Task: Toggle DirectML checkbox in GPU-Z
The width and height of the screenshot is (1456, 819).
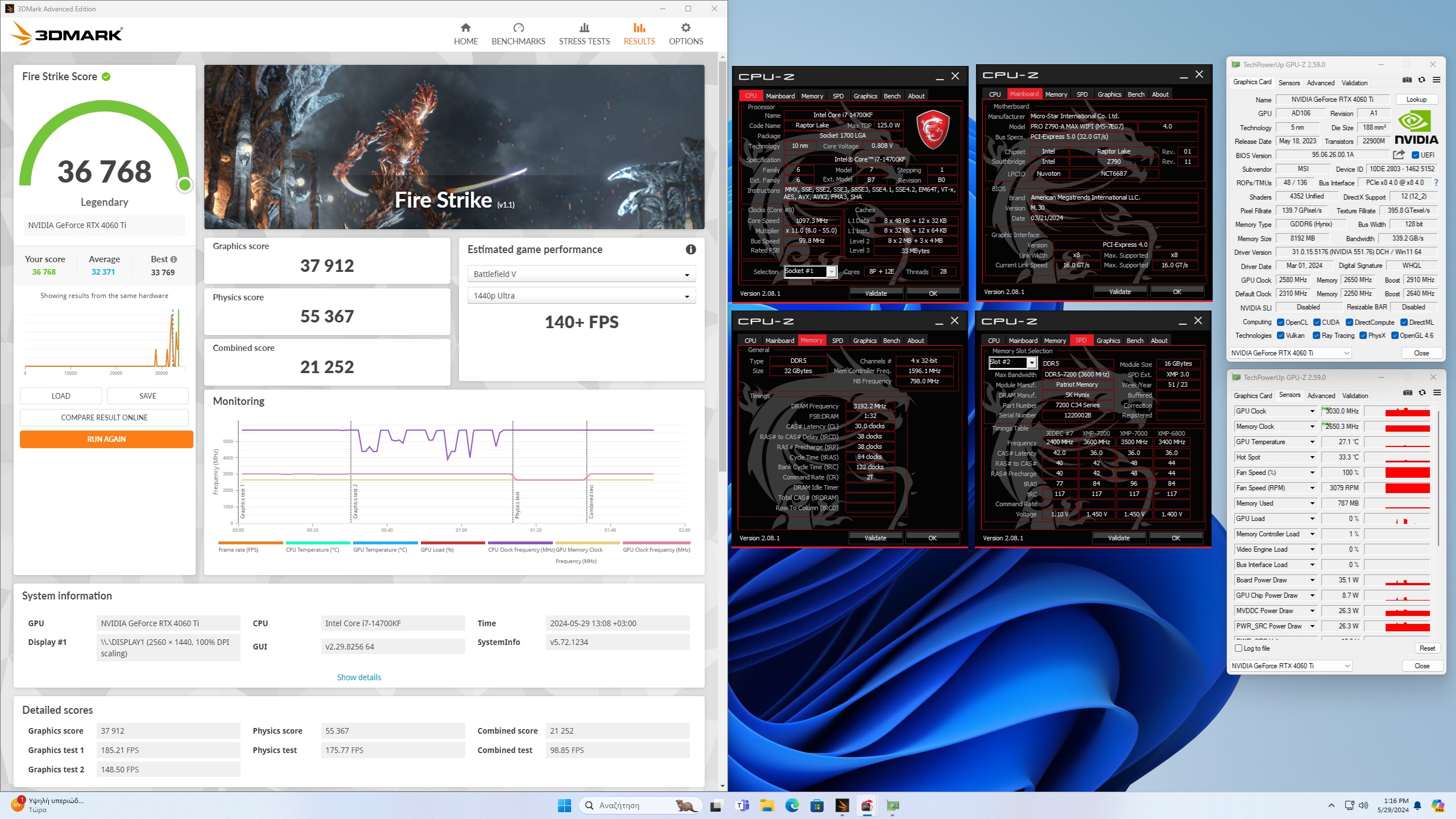Action: (1404, 322)
